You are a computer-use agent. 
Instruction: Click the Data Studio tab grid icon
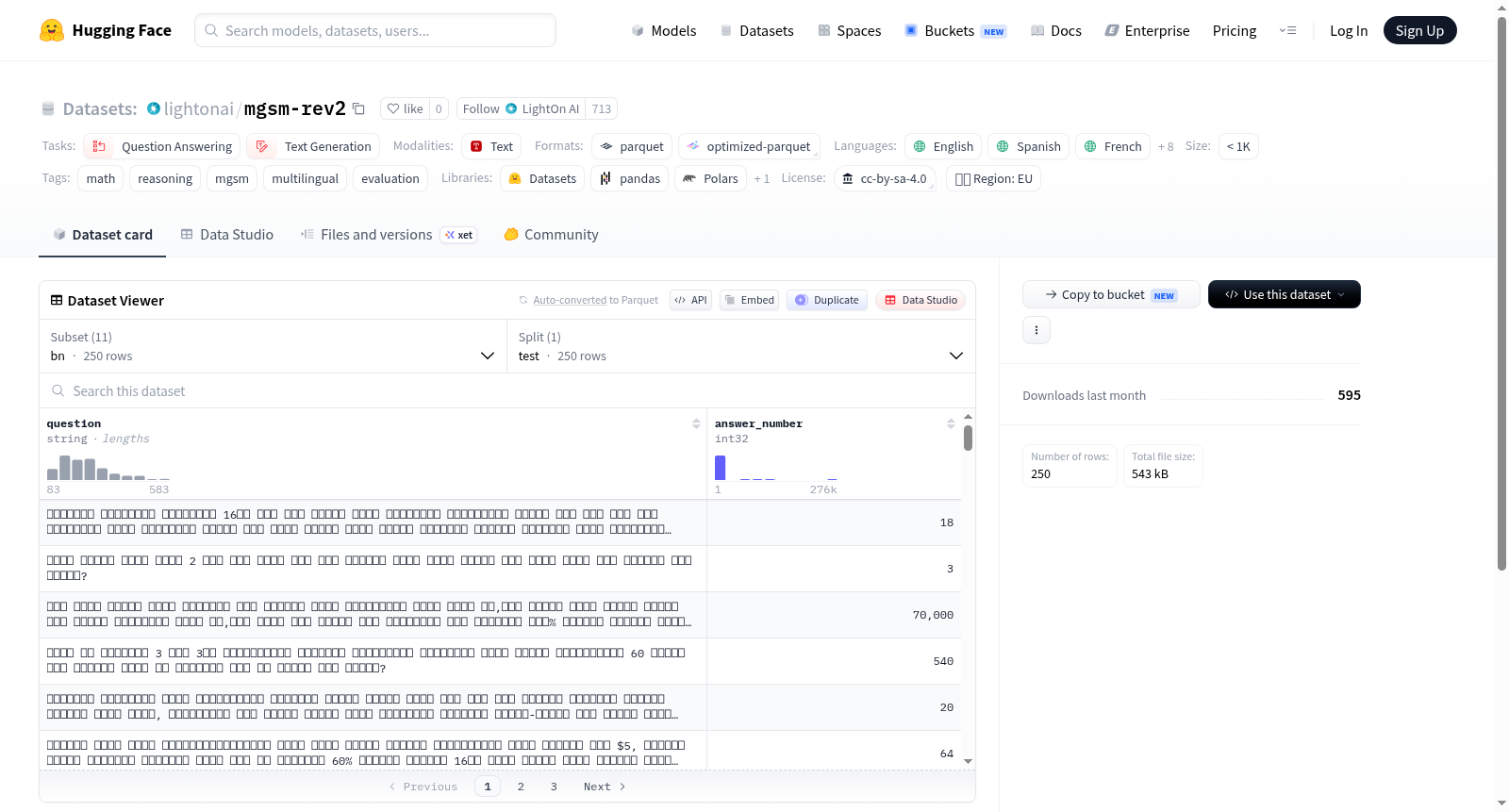(187, 234)
